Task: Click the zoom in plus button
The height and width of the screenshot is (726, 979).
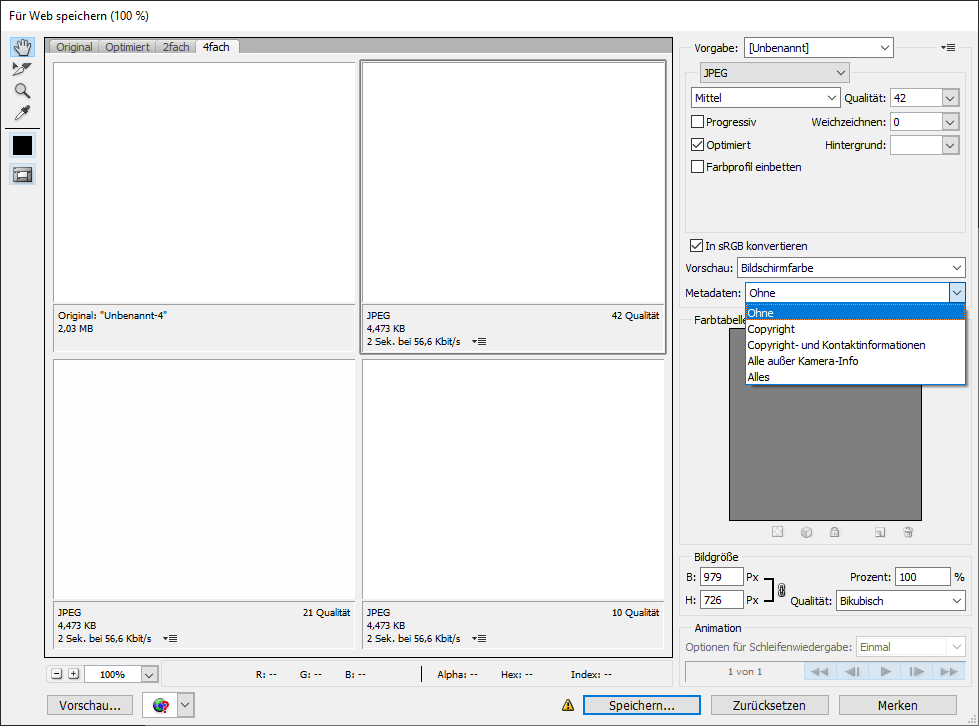Action: [x=73, y=674]
